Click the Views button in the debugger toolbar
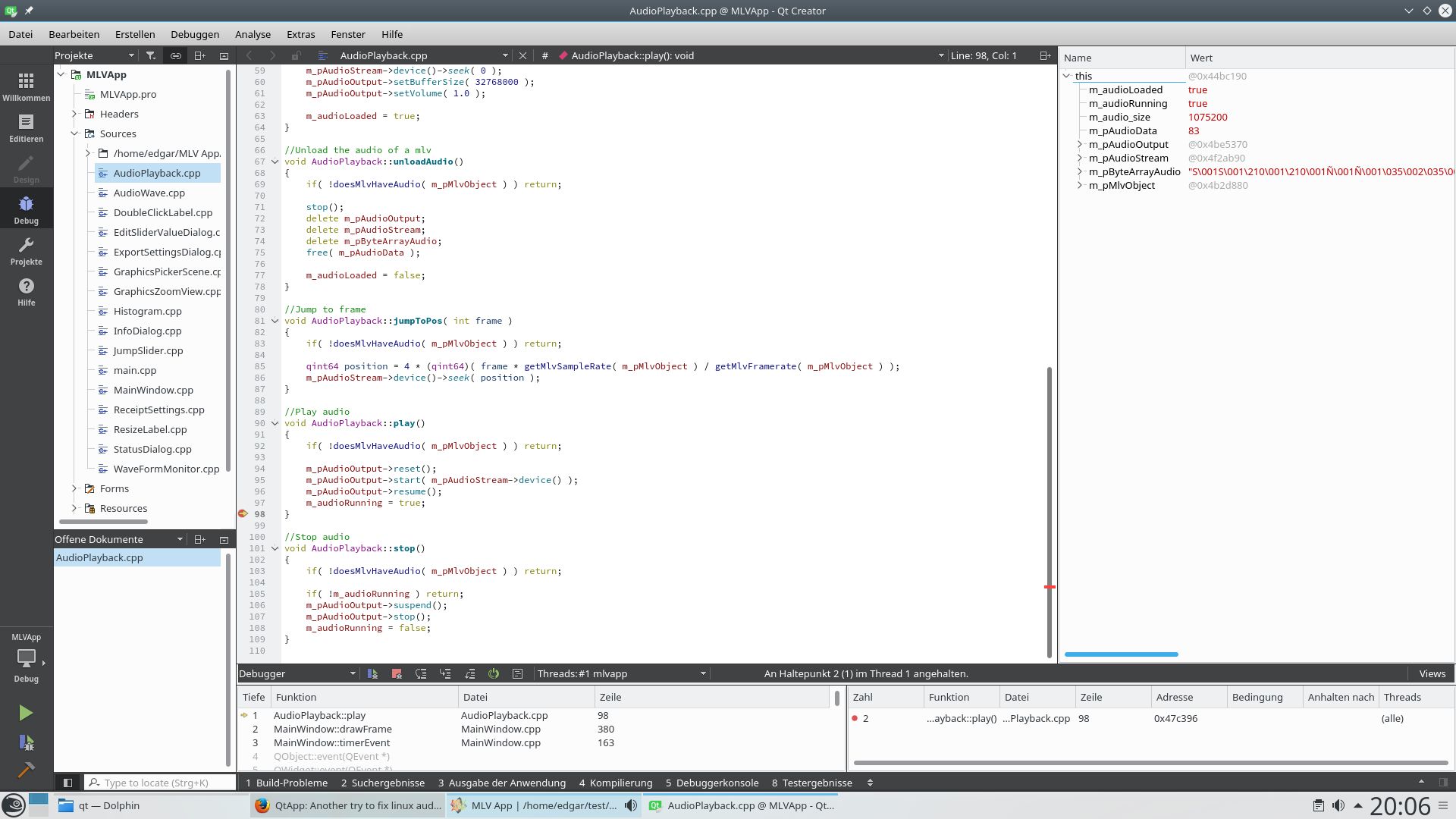 coord(1432,673)
